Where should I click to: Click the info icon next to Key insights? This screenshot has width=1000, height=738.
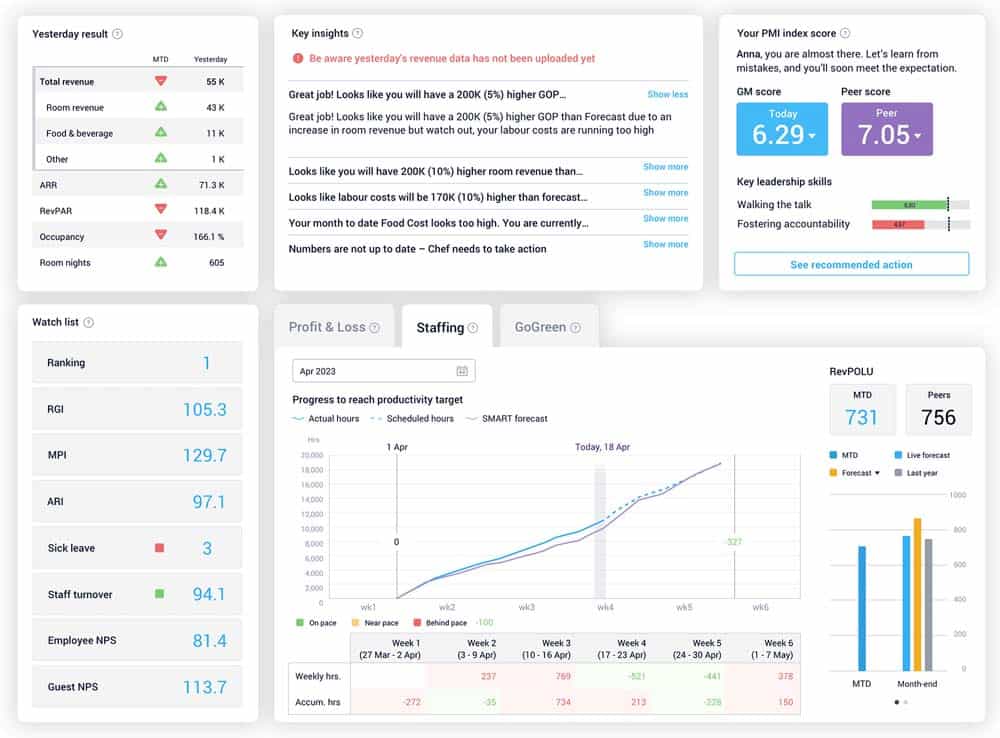[358, 34]
